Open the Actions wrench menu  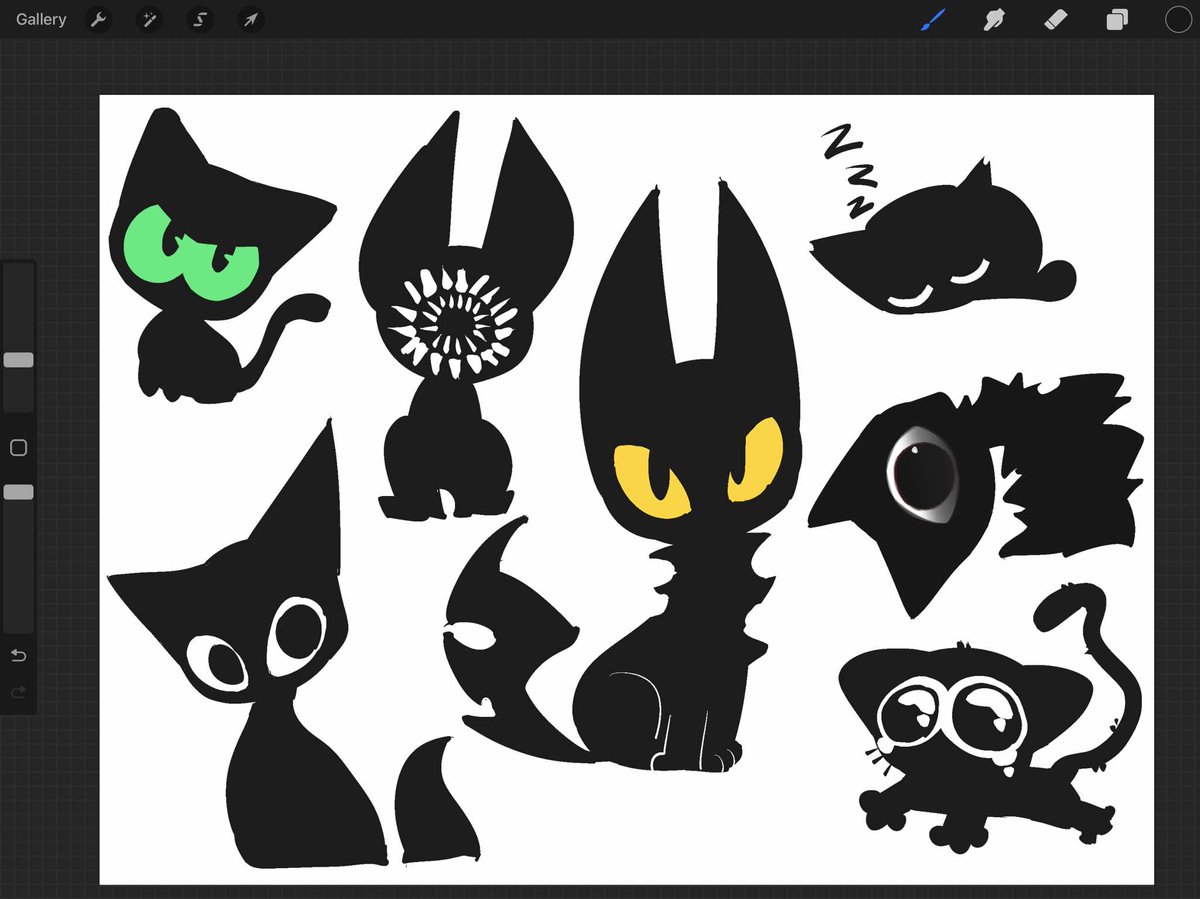tap(99, 19)
